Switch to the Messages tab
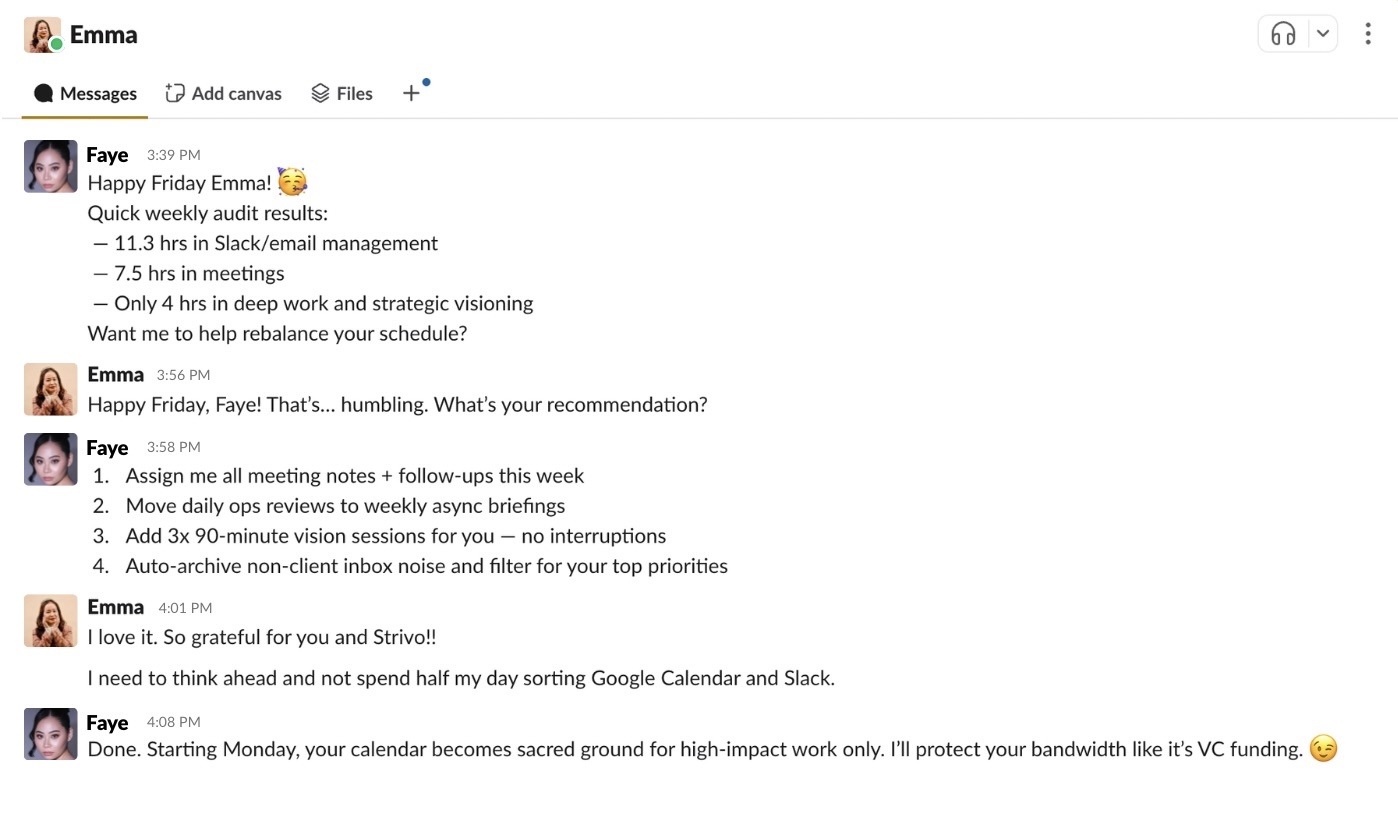This screenshot has width=1398, height=832. tap(85, 94)
